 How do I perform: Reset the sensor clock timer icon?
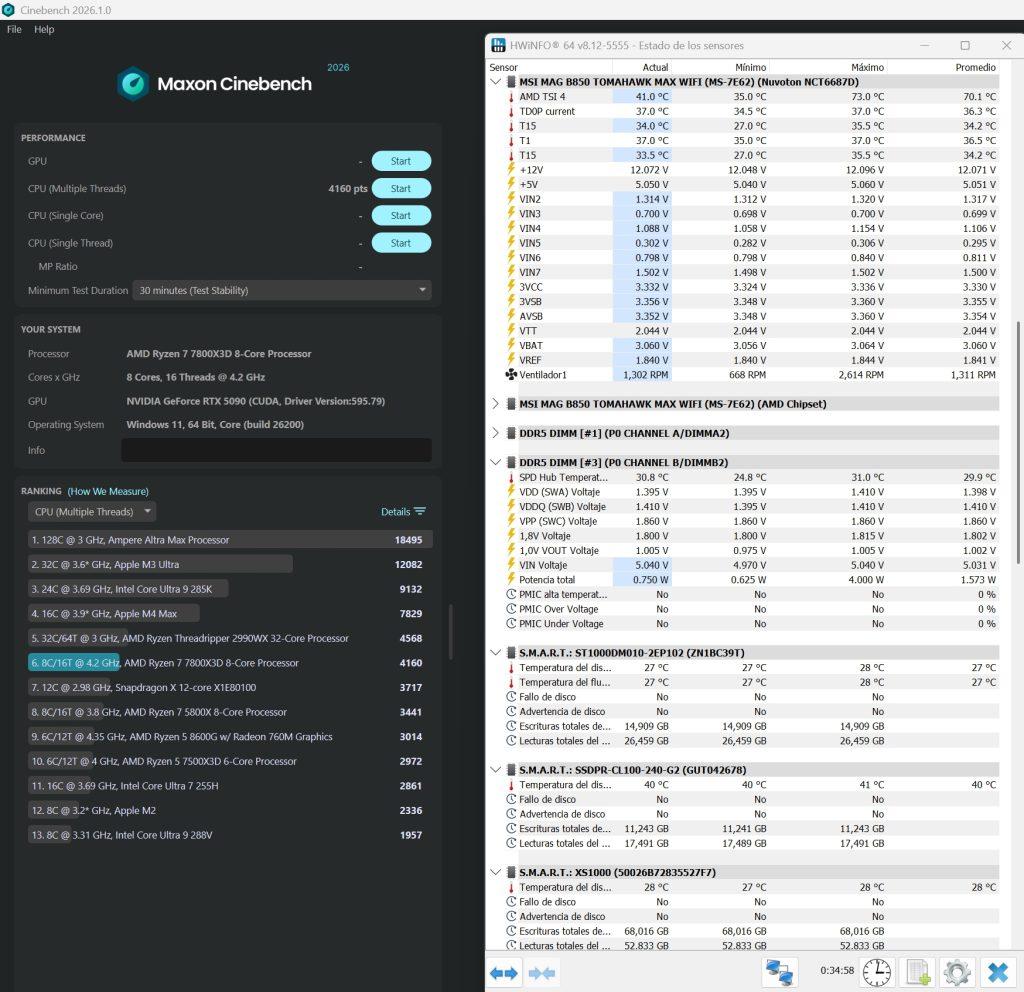click(876, 972)
